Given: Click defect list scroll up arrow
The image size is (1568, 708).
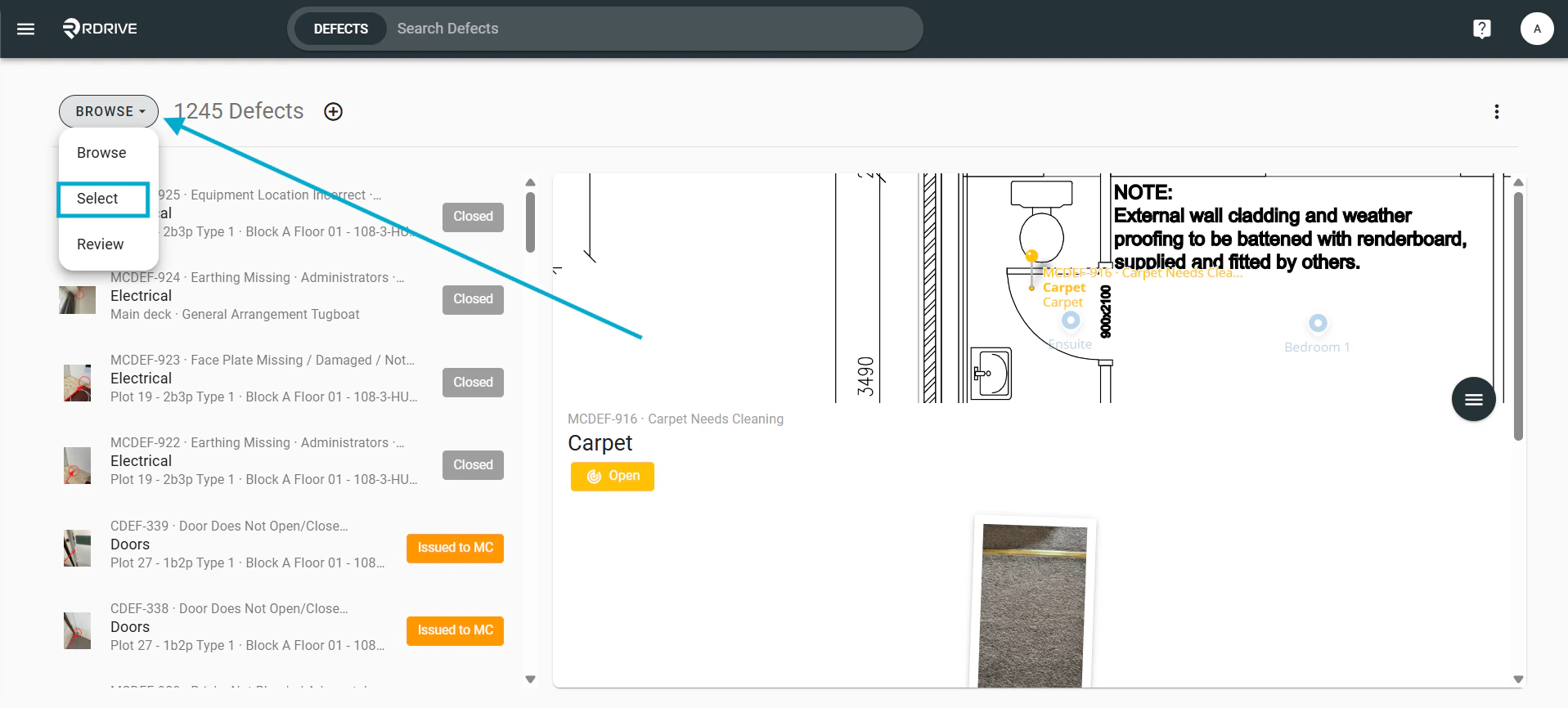Looking at the screenshot, I should coord(530,182).
